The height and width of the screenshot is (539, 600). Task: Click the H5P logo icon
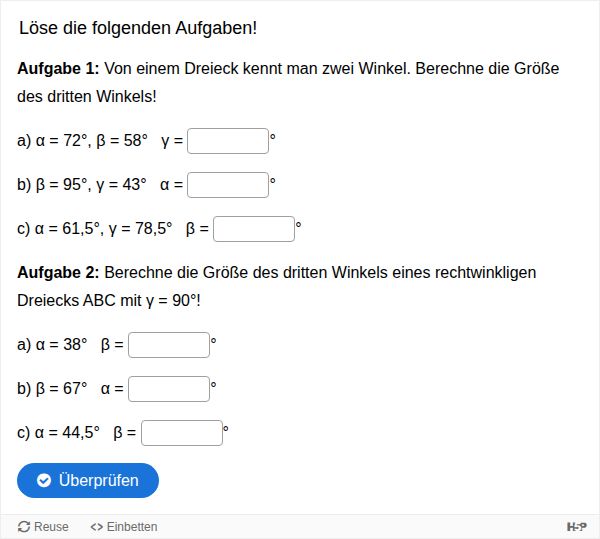577,527
